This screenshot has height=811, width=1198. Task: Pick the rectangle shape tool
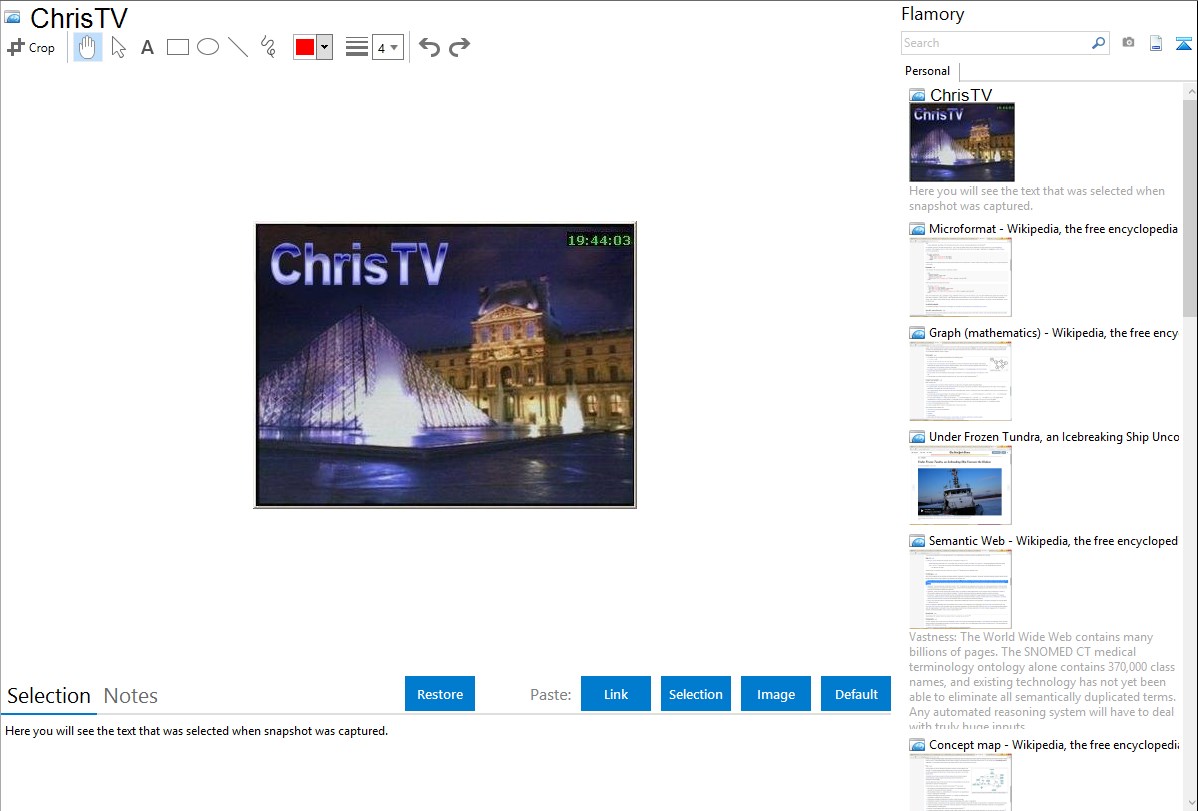pyautogui.click(x=178, y=47)
